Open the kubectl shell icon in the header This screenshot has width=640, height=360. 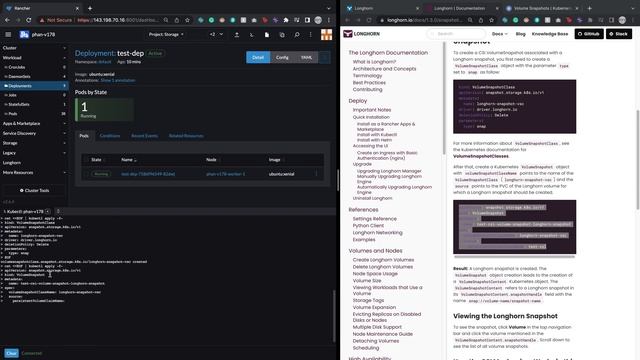[x=252, y=35]
